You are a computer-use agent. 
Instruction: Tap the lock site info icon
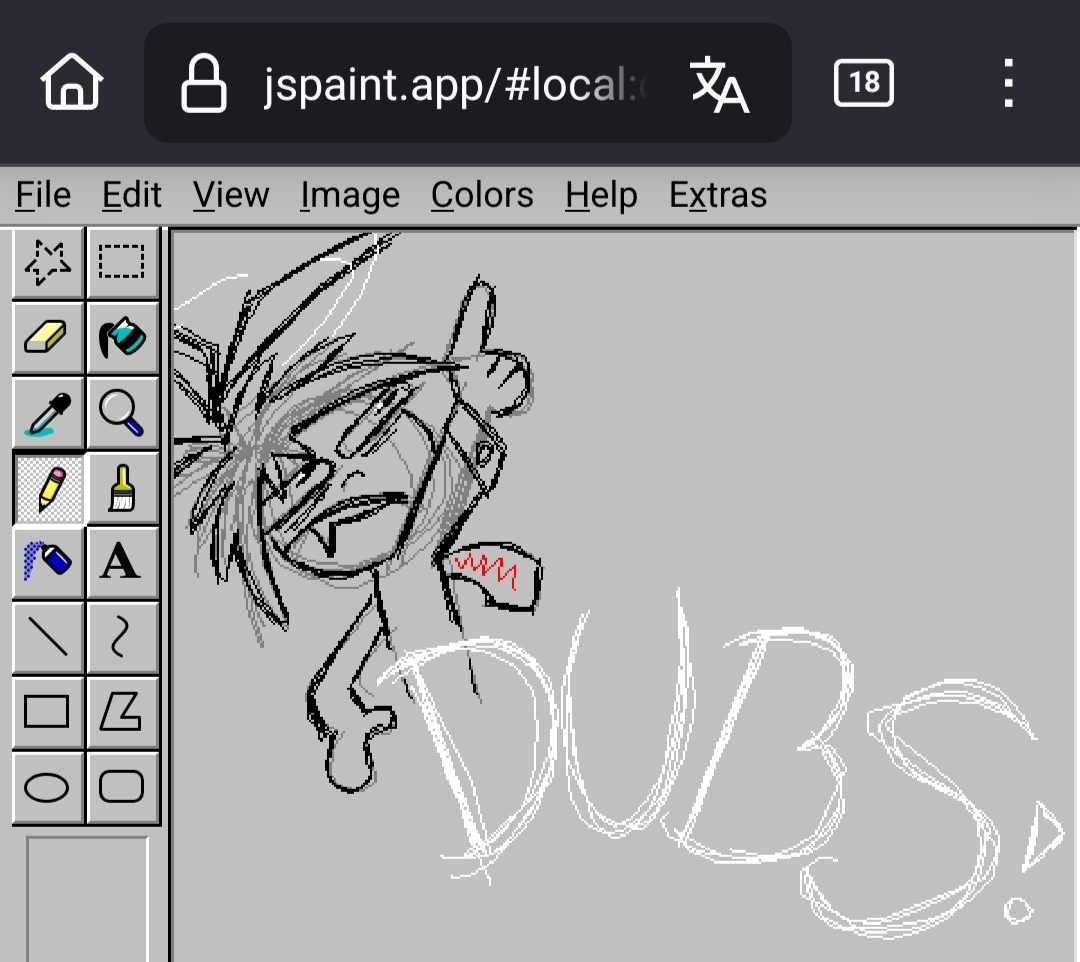click(x=204, y=84)
